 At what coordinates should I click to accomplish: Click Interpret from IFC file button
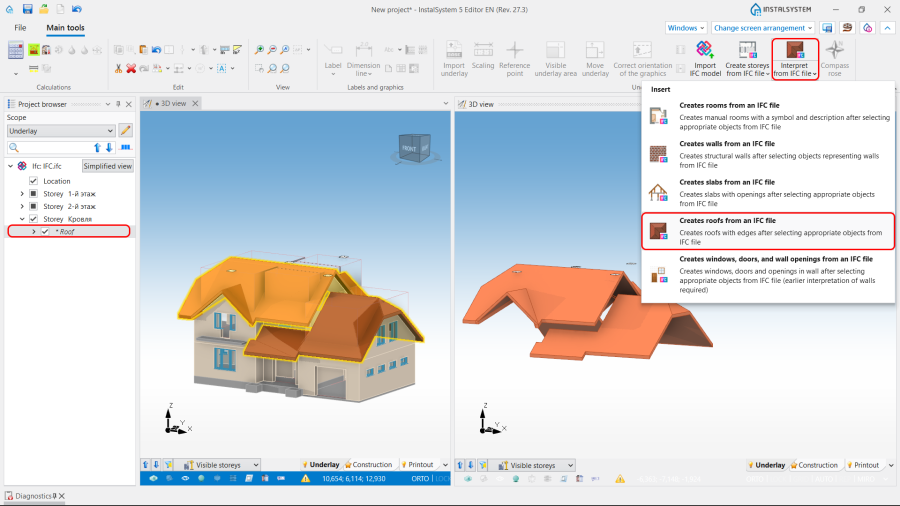coord(795,59)
